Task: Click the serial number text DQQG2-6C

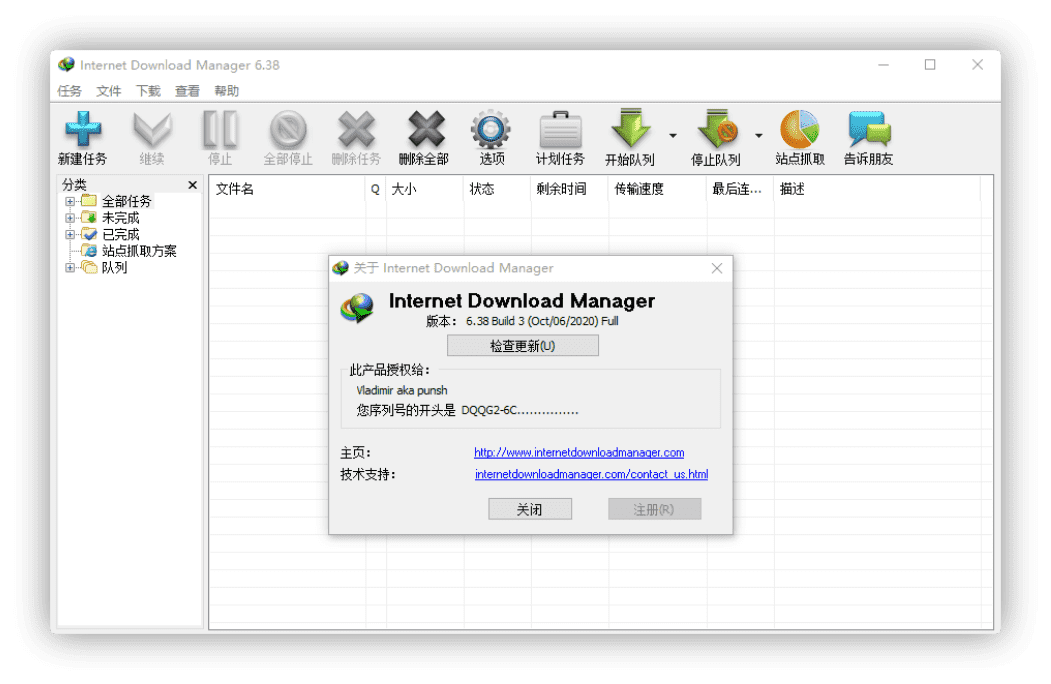Action: 489,410
